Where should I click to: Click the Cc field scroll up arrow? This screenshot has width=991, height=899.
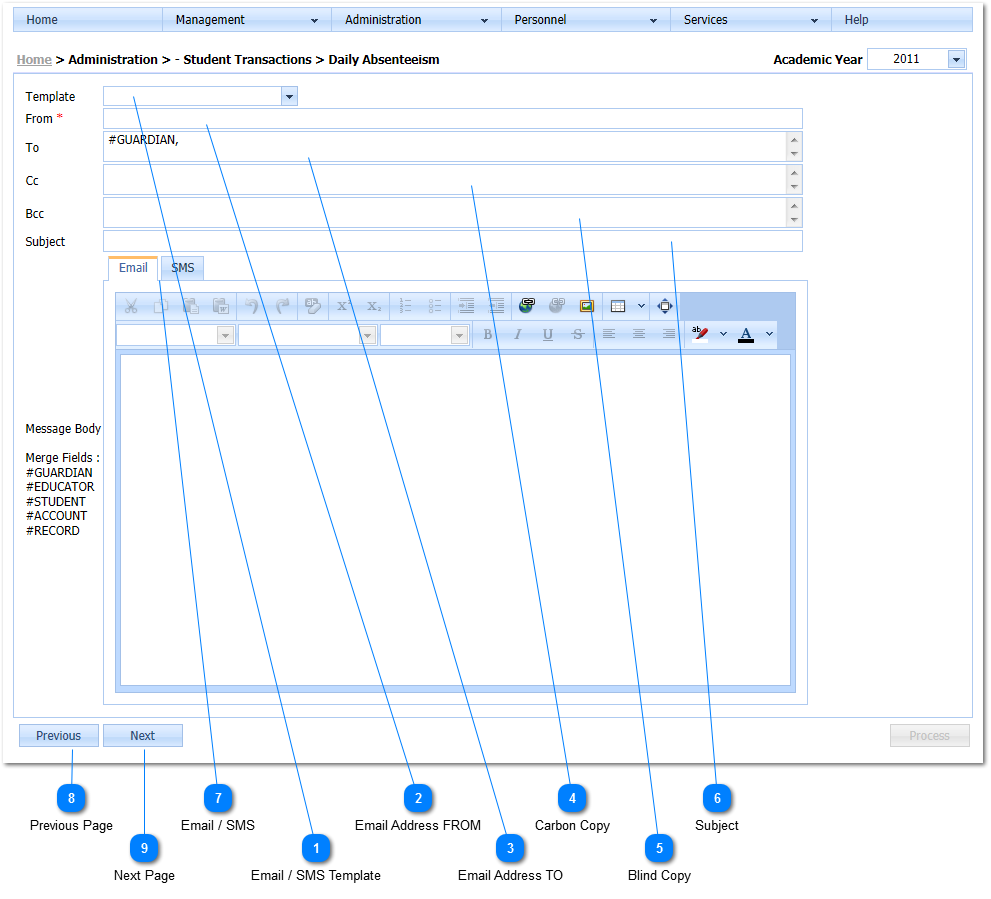794,173
